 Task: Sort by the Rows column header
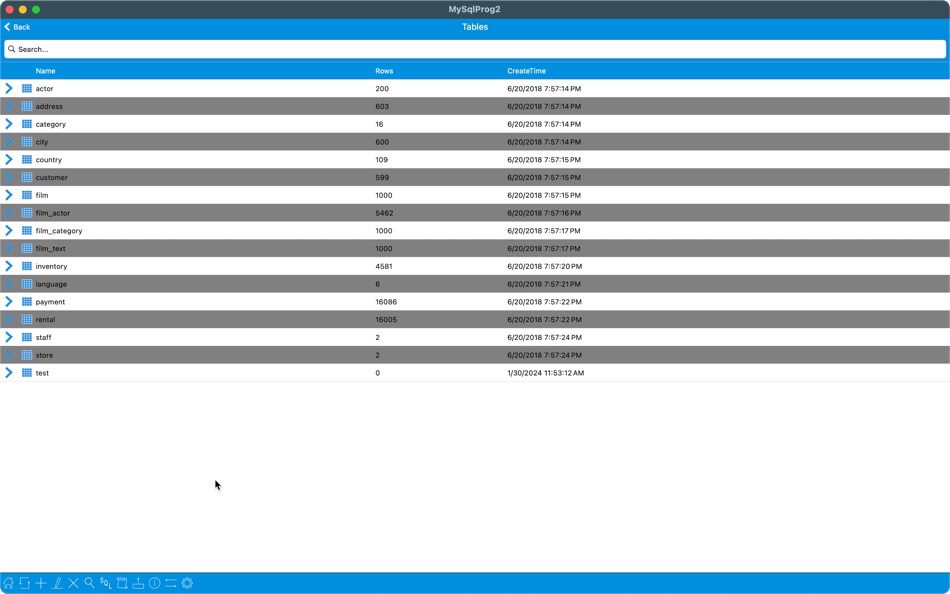[x=383, y=70]
